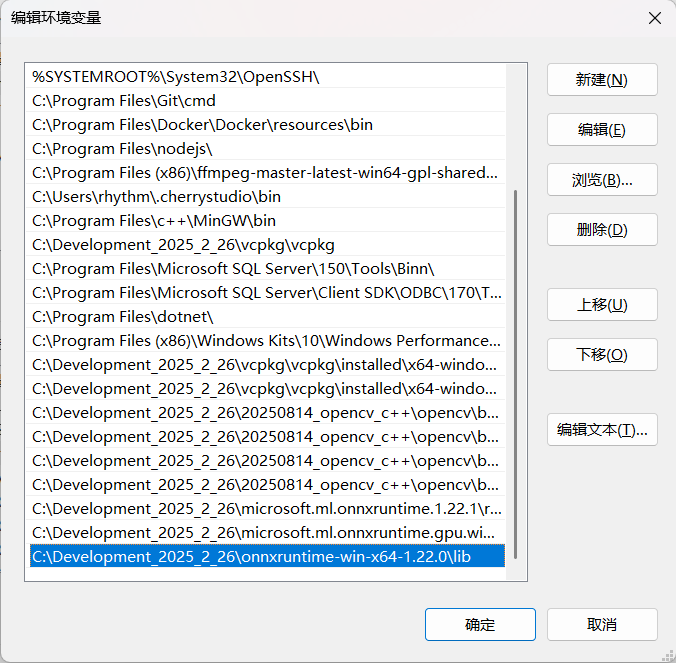Viewport: 676px width, 663px height.
Task: Select C:\Development_2025_2_26\vcpkg\vcpkg entry
Action: [x=267, y=245]
